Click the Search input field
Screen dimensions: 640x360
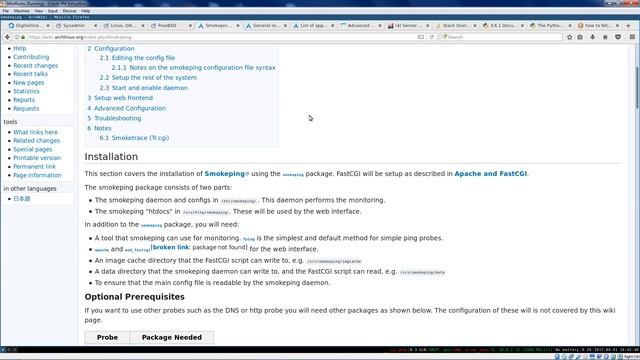(501, 37)
